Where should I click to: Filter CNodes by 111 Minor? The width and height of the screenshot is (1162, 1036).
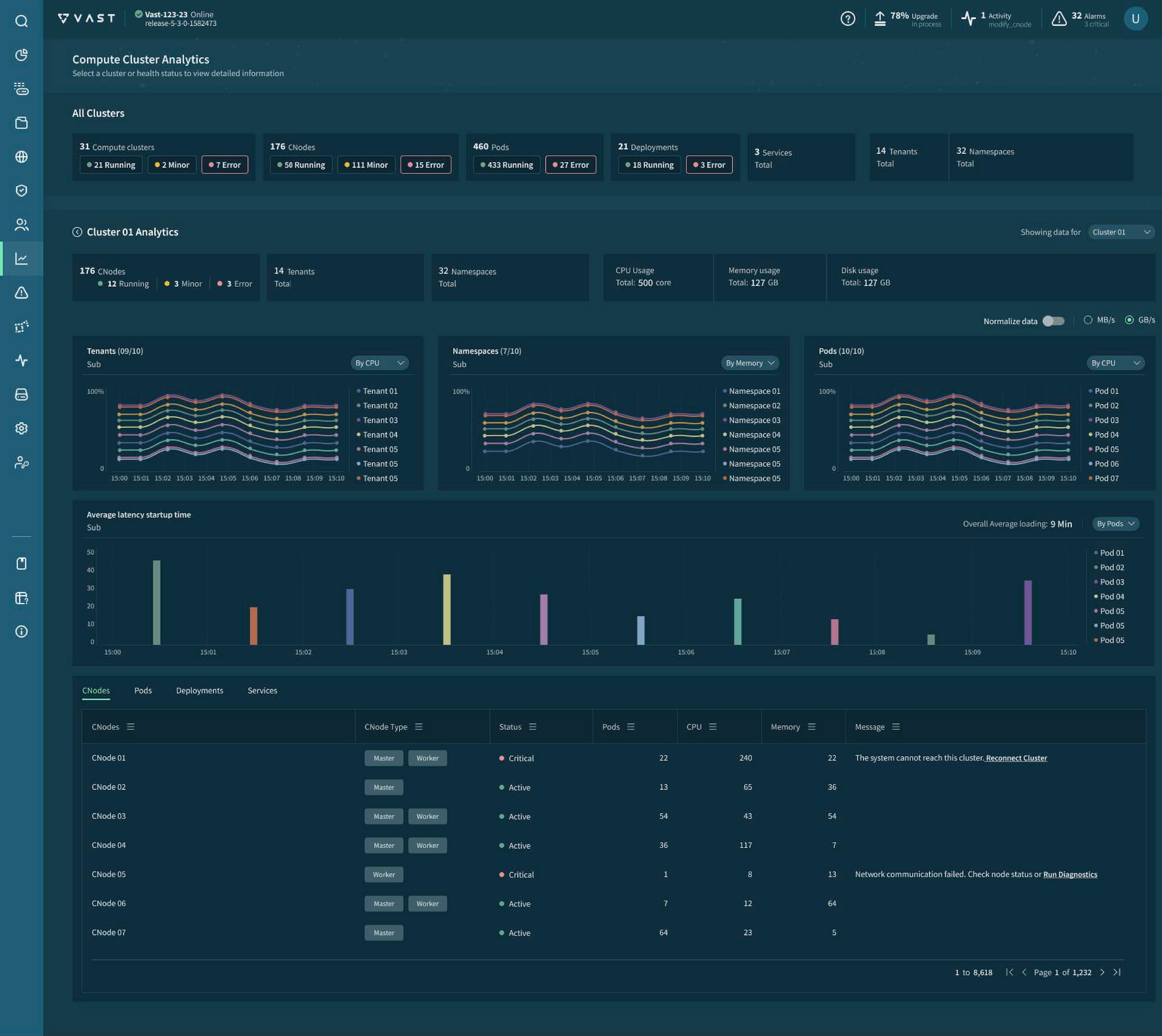366,164
